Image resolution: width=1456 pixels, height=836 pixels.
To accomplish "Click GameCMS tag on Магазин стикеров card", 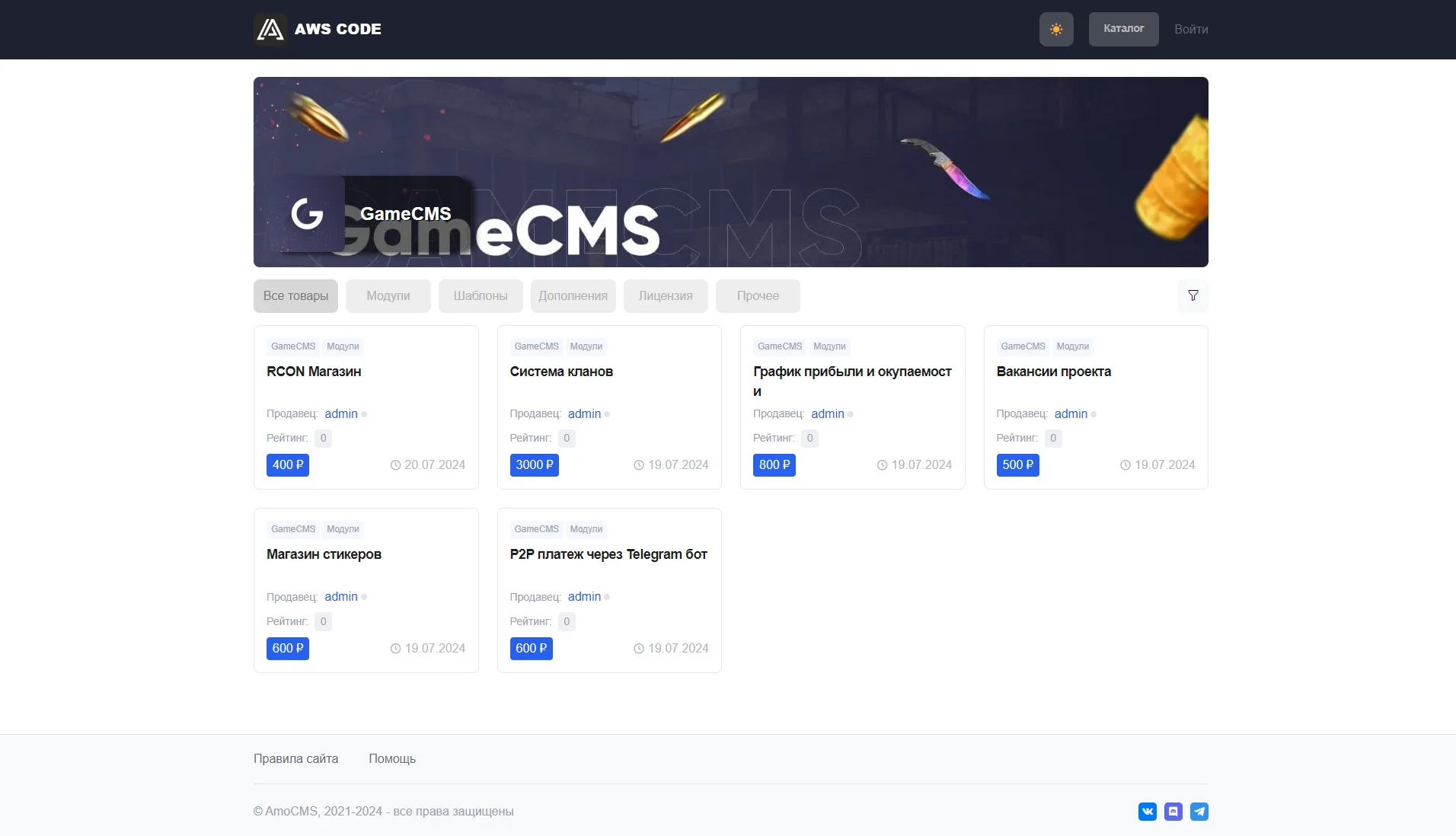I will [x=293, y=529].
